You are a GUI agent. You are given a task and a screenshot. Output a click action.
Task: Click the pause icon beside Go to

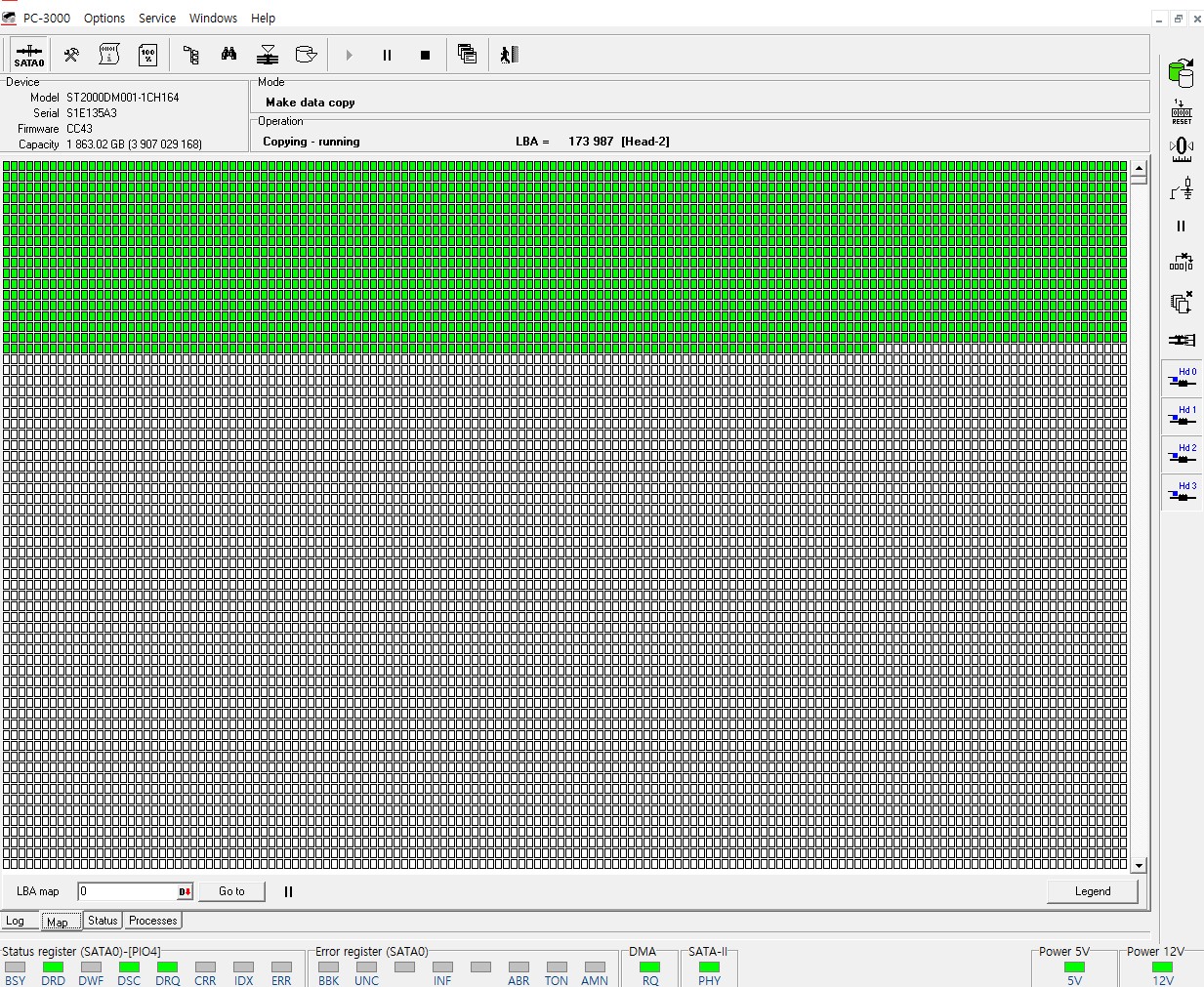(x=288, y=891)
